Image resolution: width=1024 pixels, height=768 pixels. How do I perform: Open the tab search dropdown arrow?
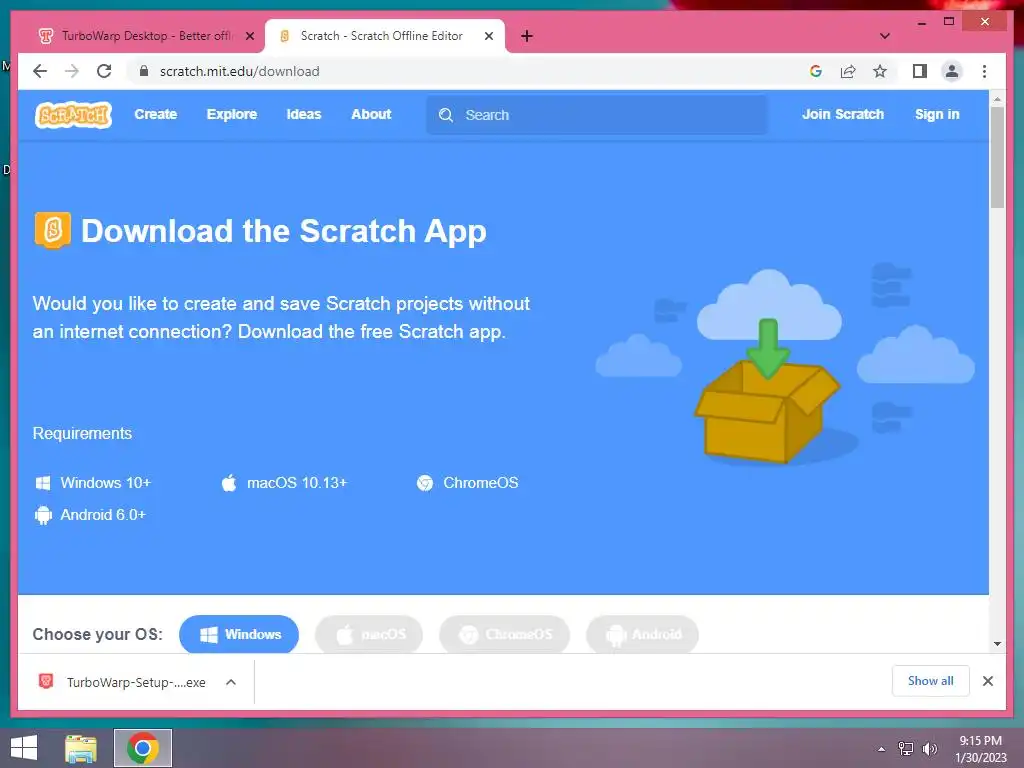pos(884,36)
